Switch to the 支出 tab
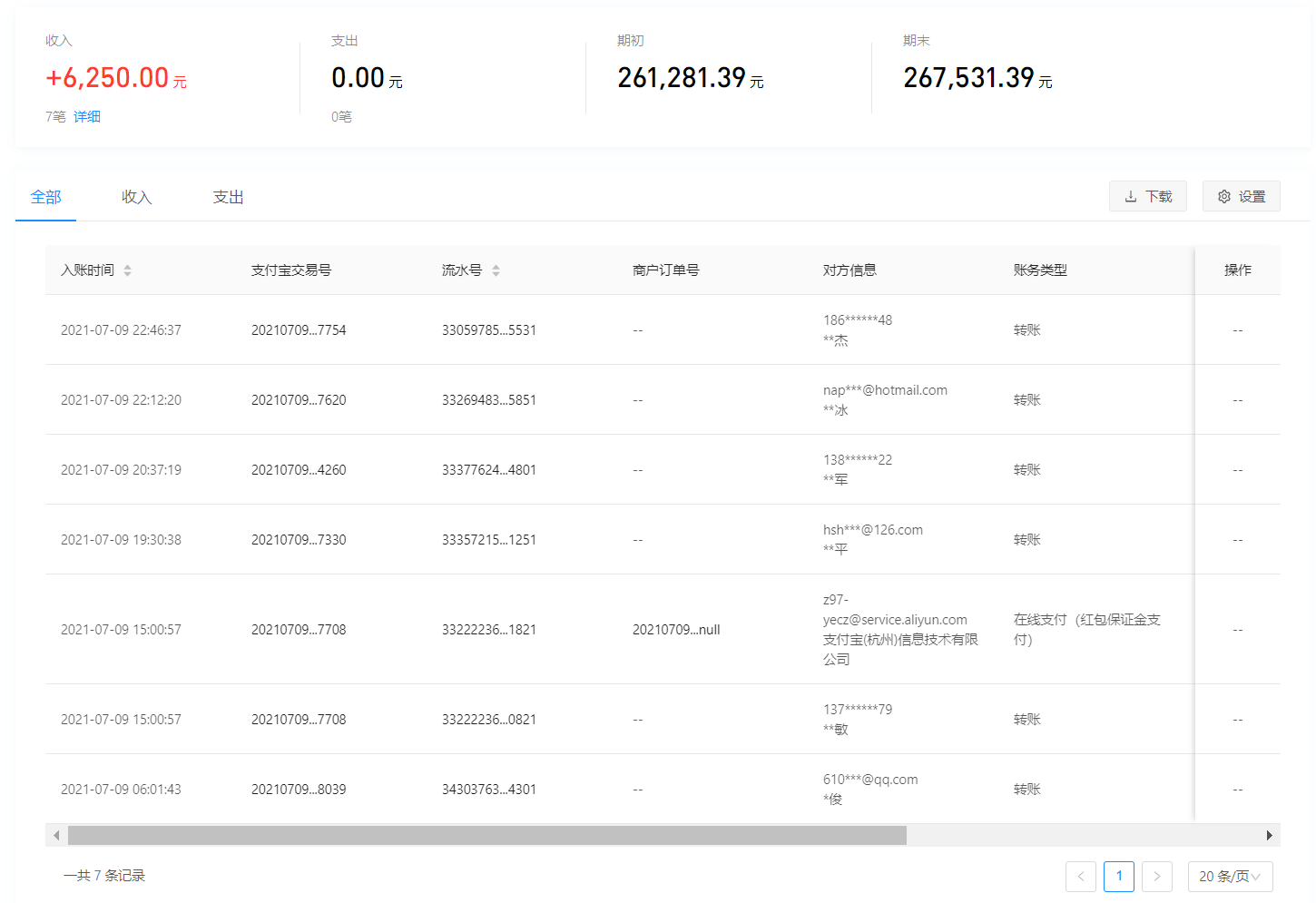 click(x=228, y=197)
